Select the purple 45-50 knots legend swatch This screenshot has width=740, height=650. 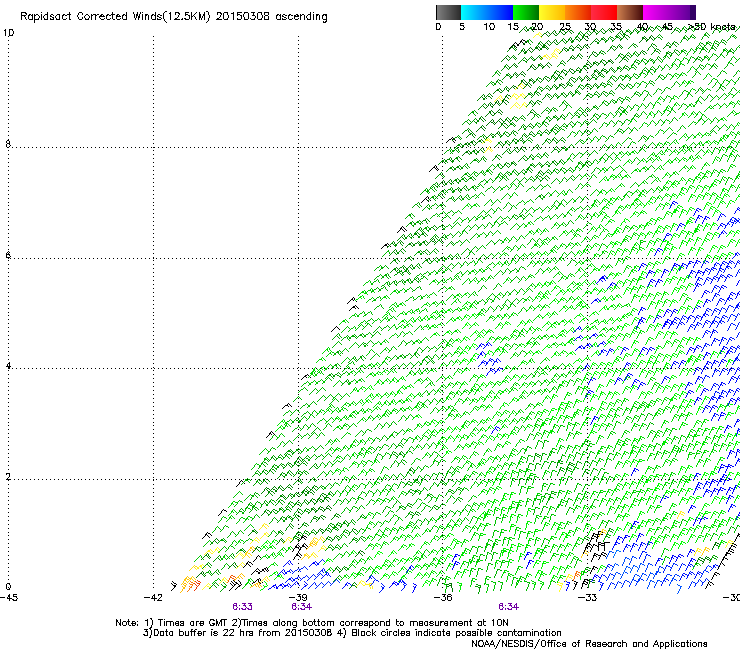tap(682, 12)
